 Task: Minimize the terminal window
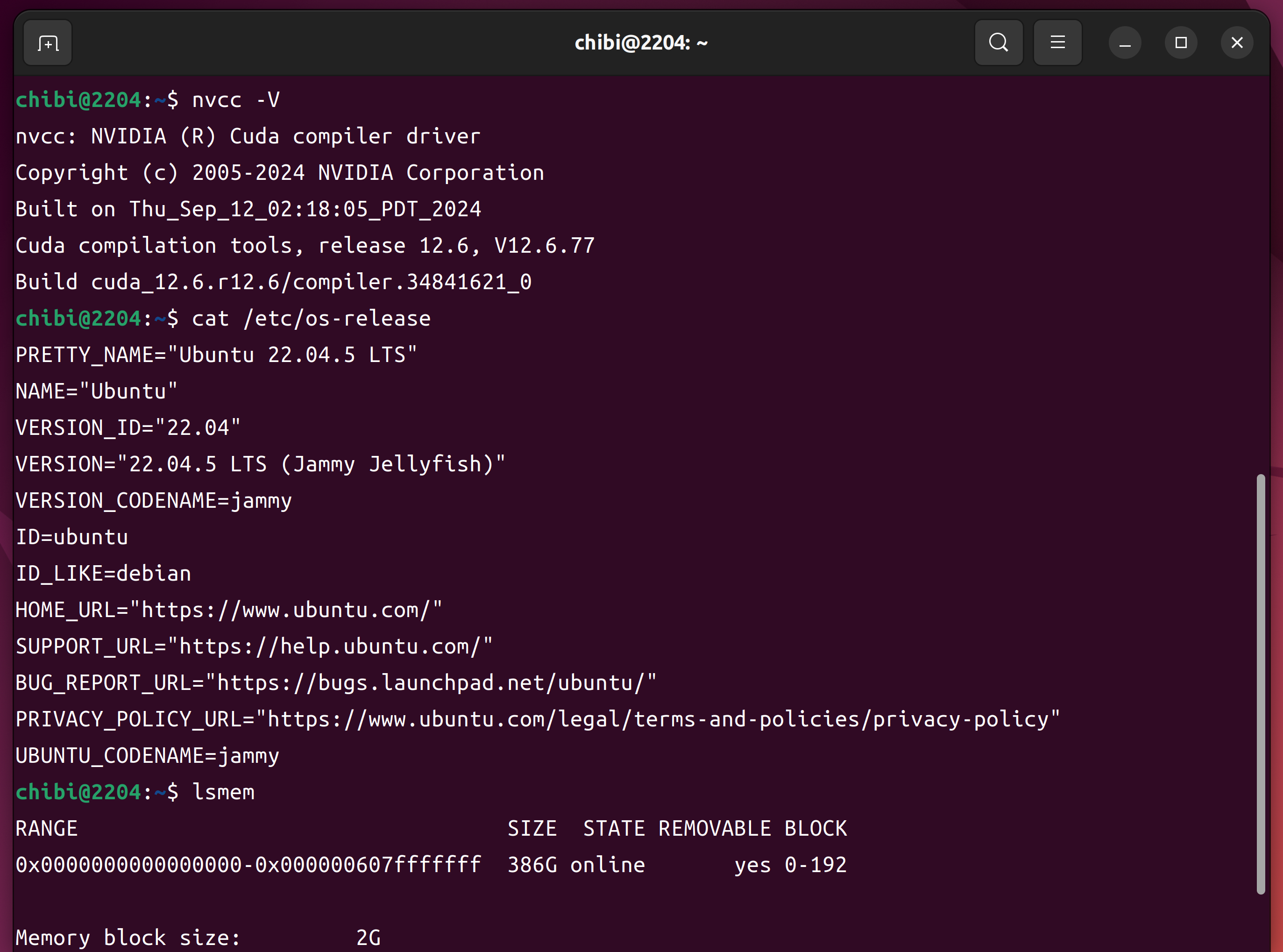click(1125, 43)
